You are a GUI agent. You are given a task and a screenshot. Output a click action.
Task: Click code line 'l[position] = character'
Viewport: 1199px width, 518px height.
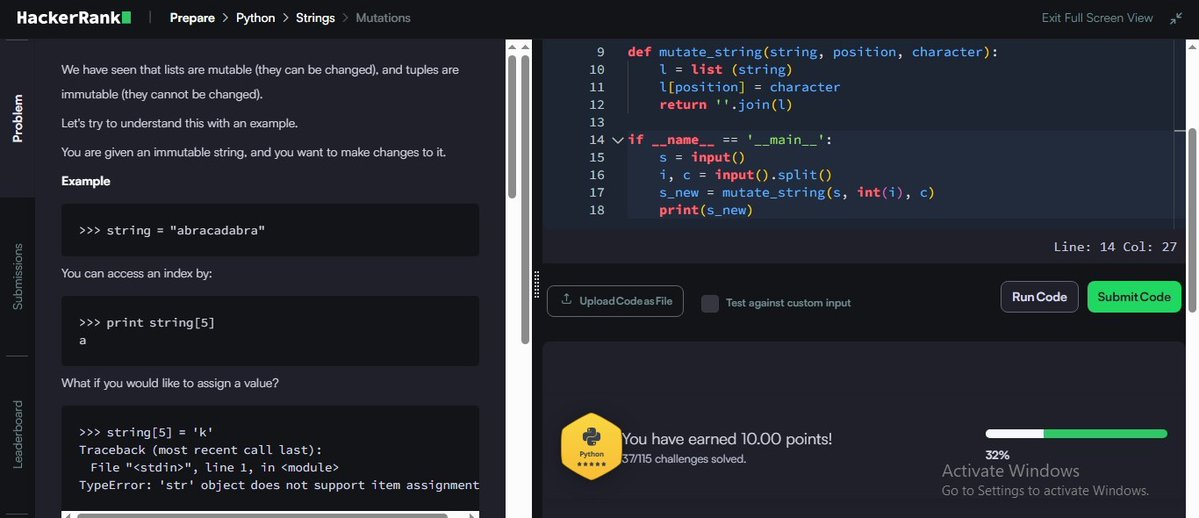[749, 87]
